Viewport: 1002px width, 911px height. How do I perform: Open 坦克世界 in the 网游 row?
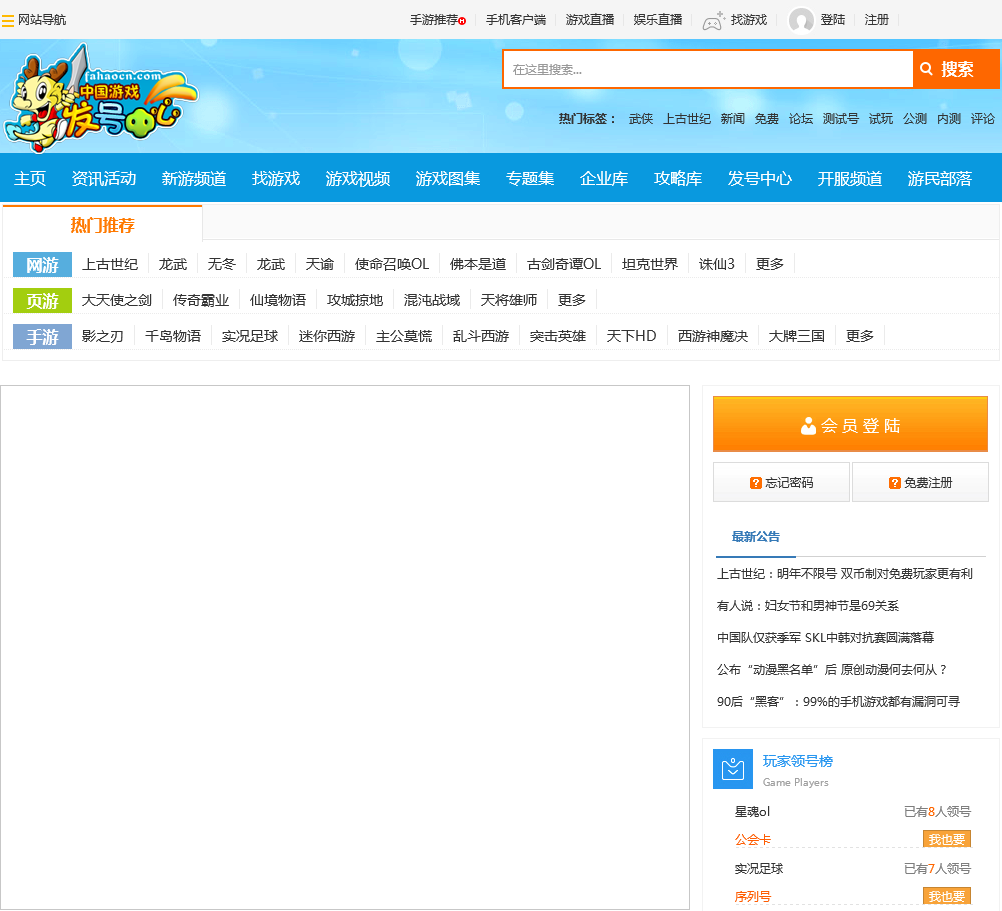[649, 264]
